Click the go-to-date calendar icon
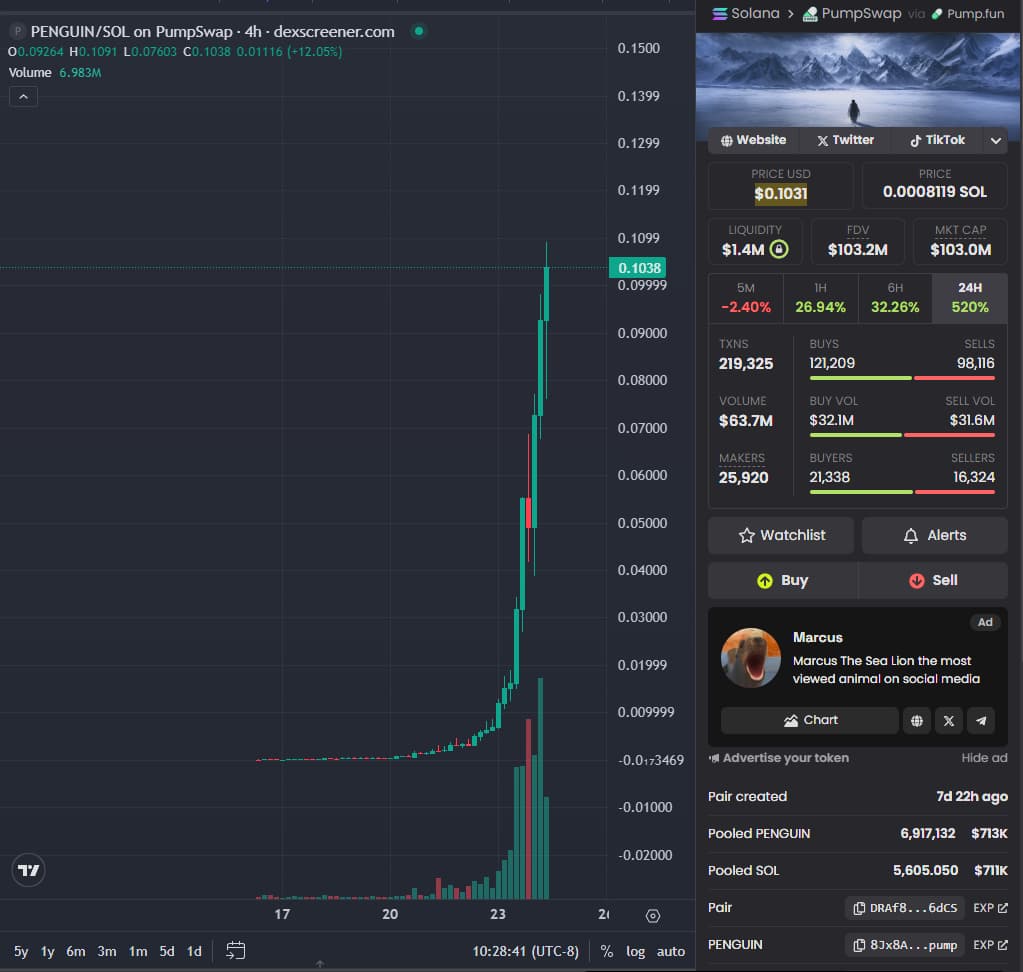Screen dimensions: 1023x972 (236, 951)
